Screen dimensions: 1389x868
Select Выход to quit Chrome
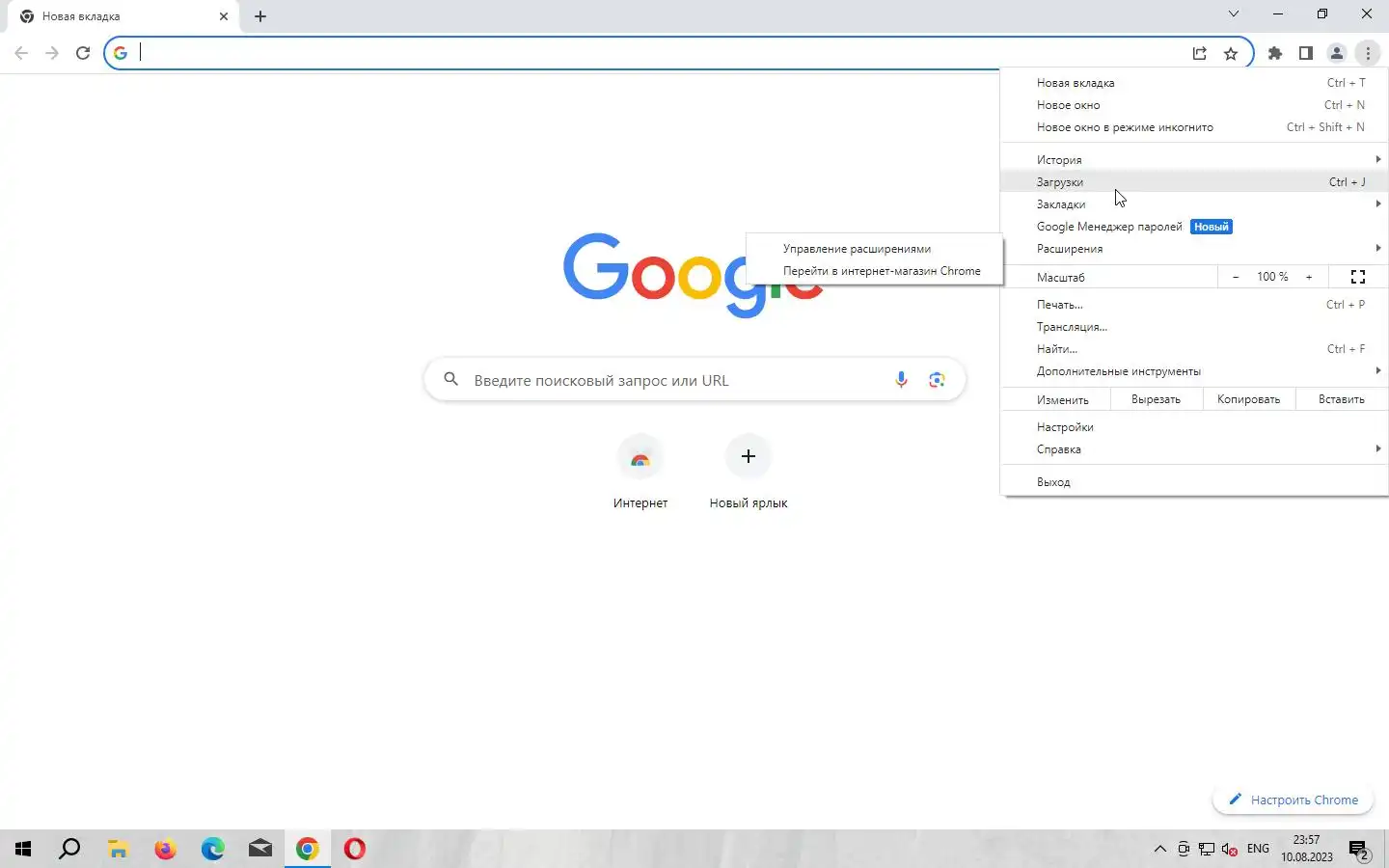(1194, 482)
